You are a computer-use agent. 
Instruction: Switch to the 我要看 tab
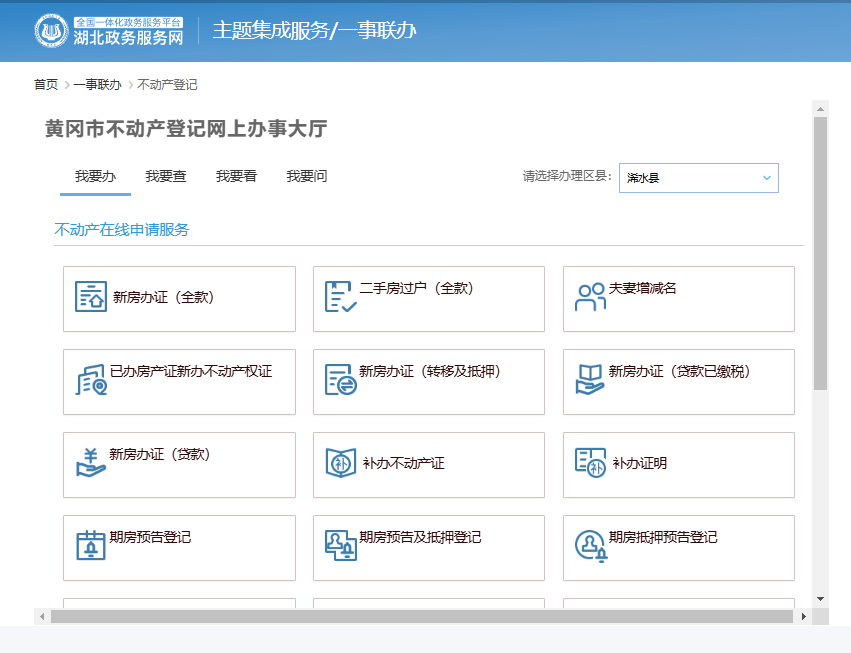click(236, 177)
